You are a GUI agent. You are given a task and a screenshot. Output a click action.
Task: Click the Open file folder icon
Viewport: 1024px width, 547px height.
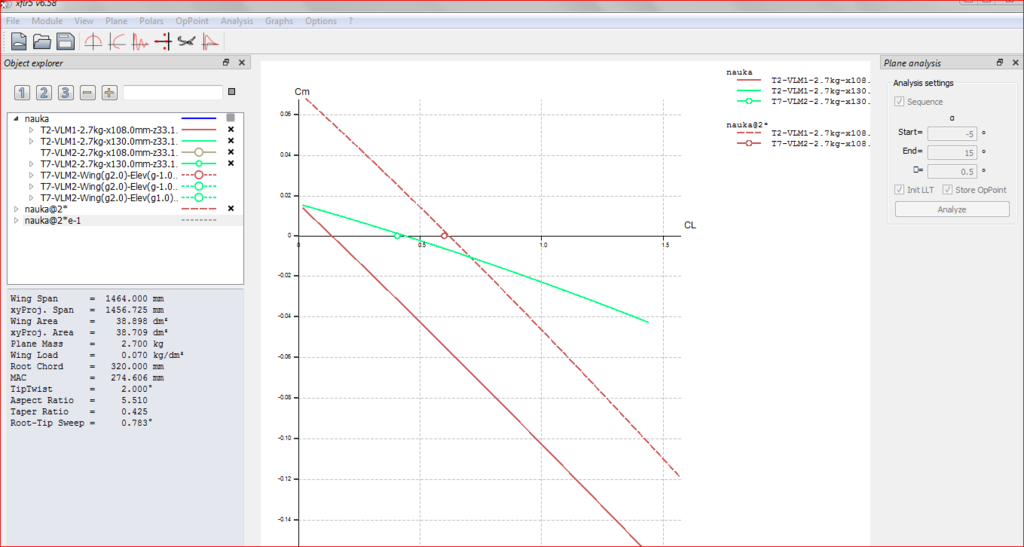coord(42,41)
